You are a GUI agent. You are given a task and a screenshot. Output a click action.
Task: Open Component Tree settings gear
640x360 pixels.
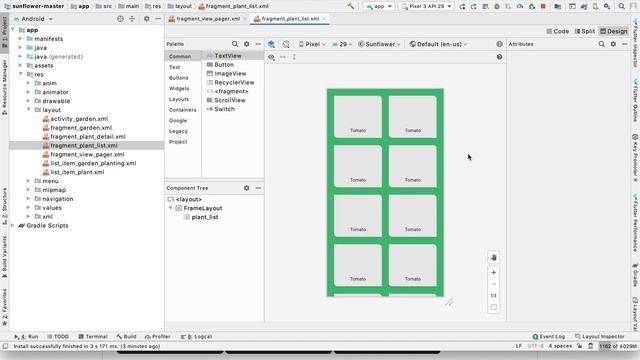(x=247, y=188)
